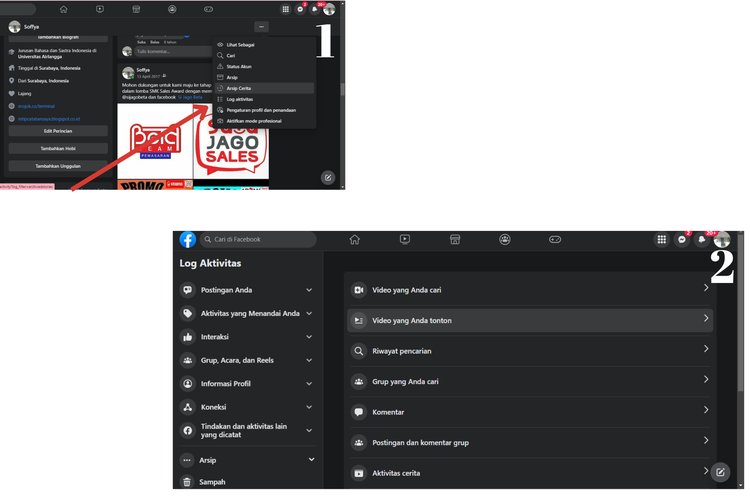Select "Arsip Cerita" in the dropdown menu
Screen dimensions: 750x500
[239, 88]
